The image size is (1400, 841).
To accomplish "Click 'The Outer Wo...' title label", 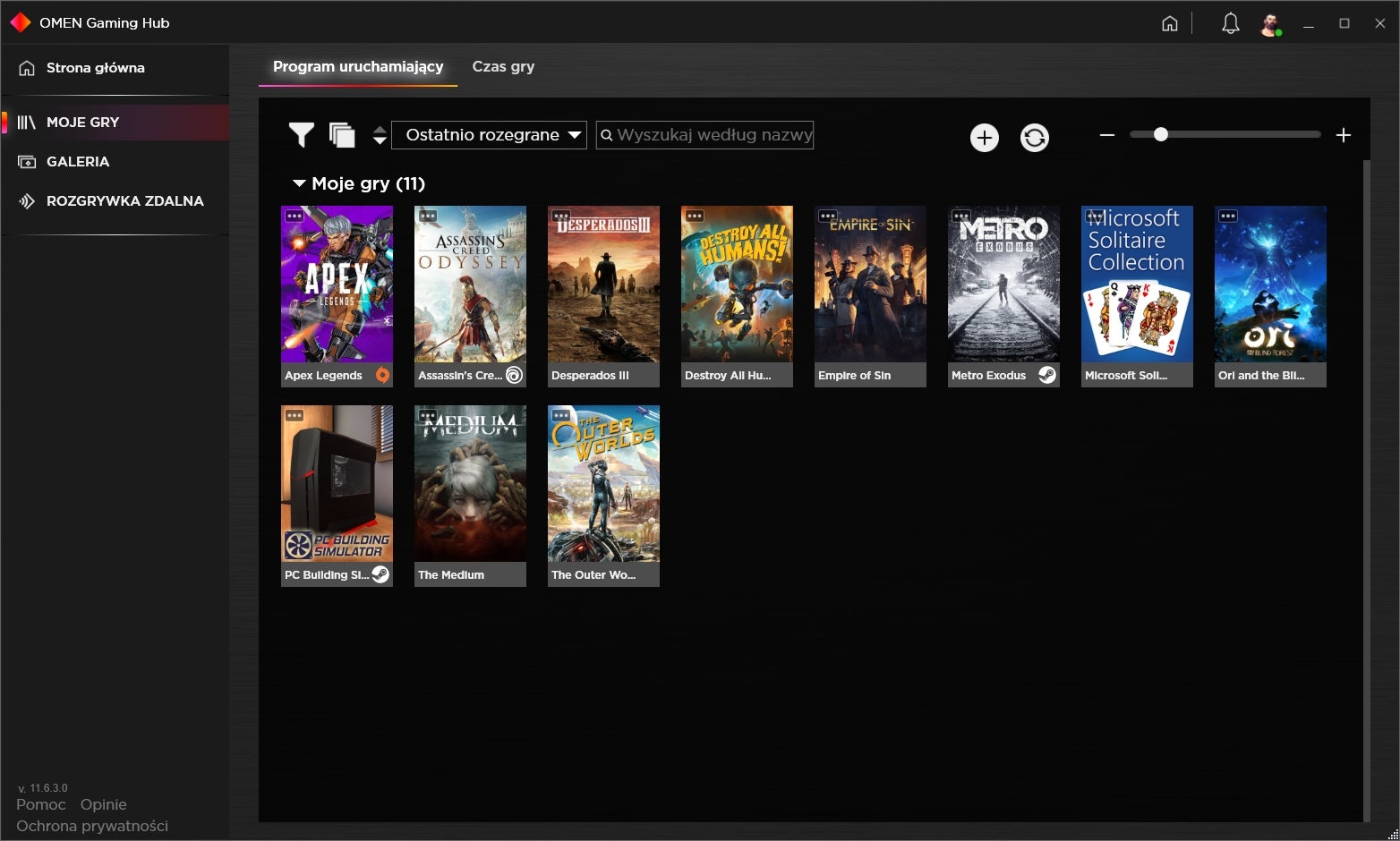I will click(593, 575).
